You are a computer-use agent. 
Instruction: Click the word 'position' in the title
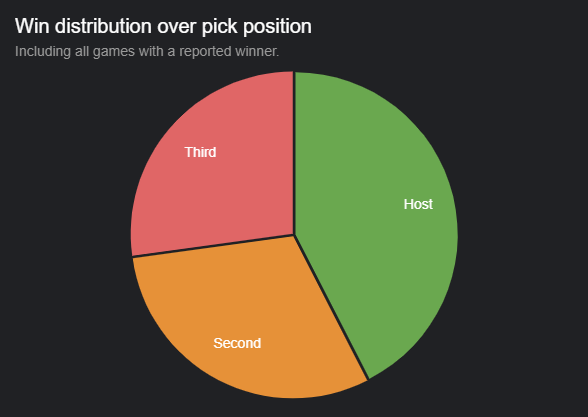click(277, 27)
